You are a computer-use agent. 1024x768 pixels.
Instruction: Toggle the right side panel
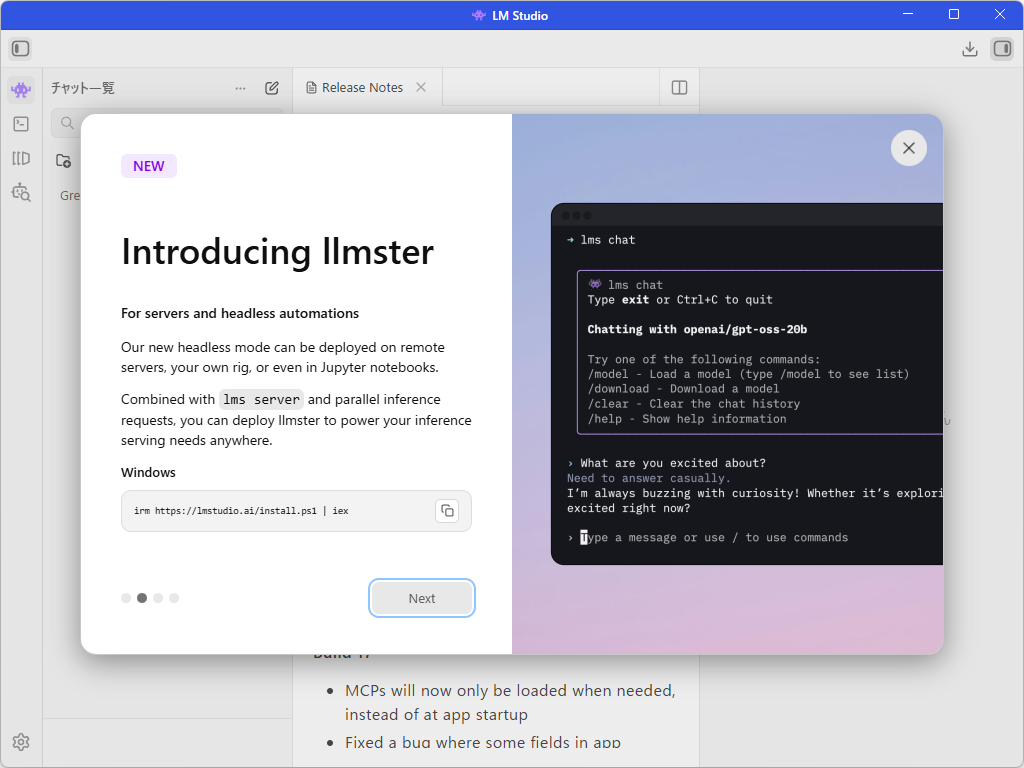click(1004, 48)
